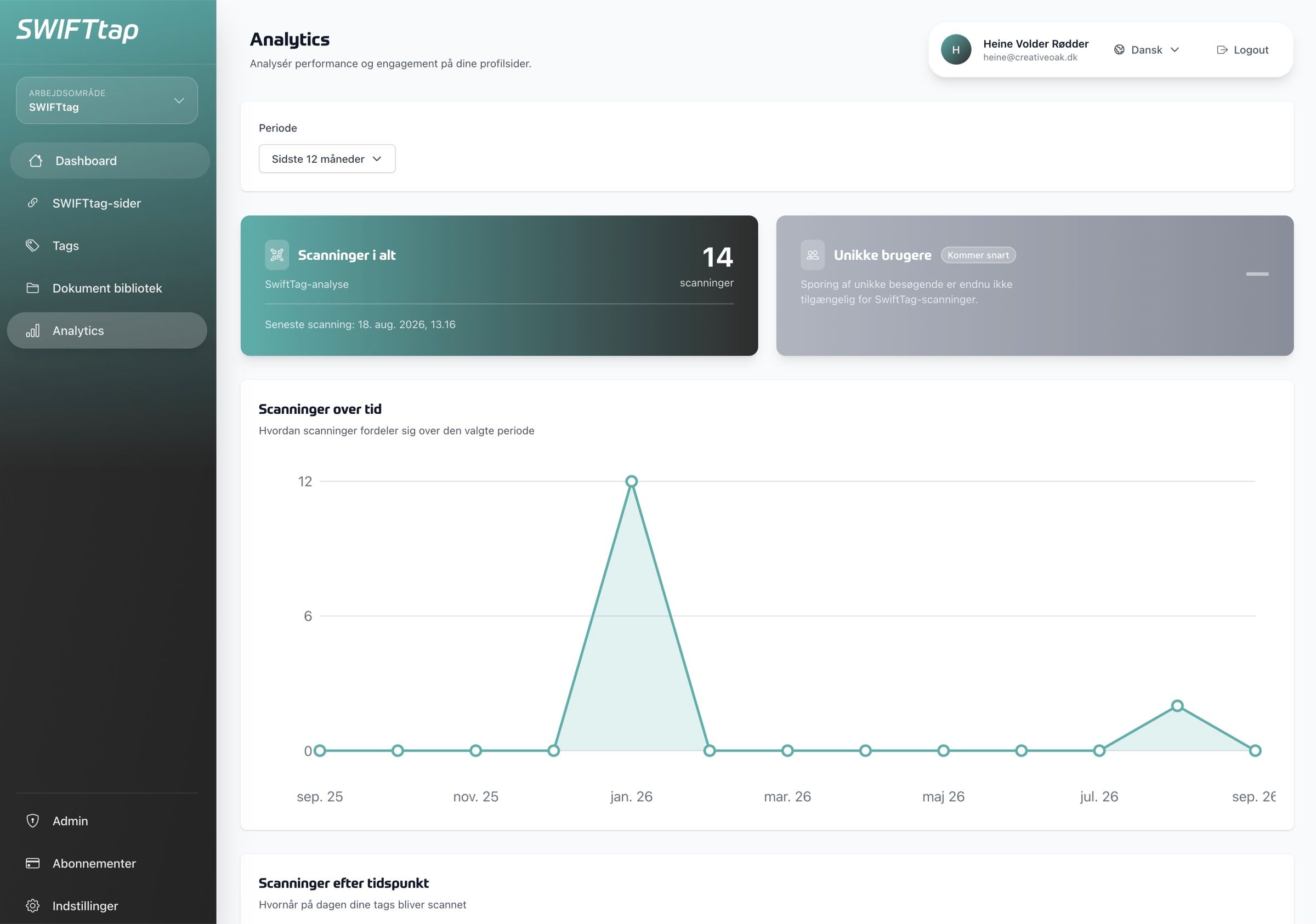Go to Dashboard in sidebar

point(110,161)
